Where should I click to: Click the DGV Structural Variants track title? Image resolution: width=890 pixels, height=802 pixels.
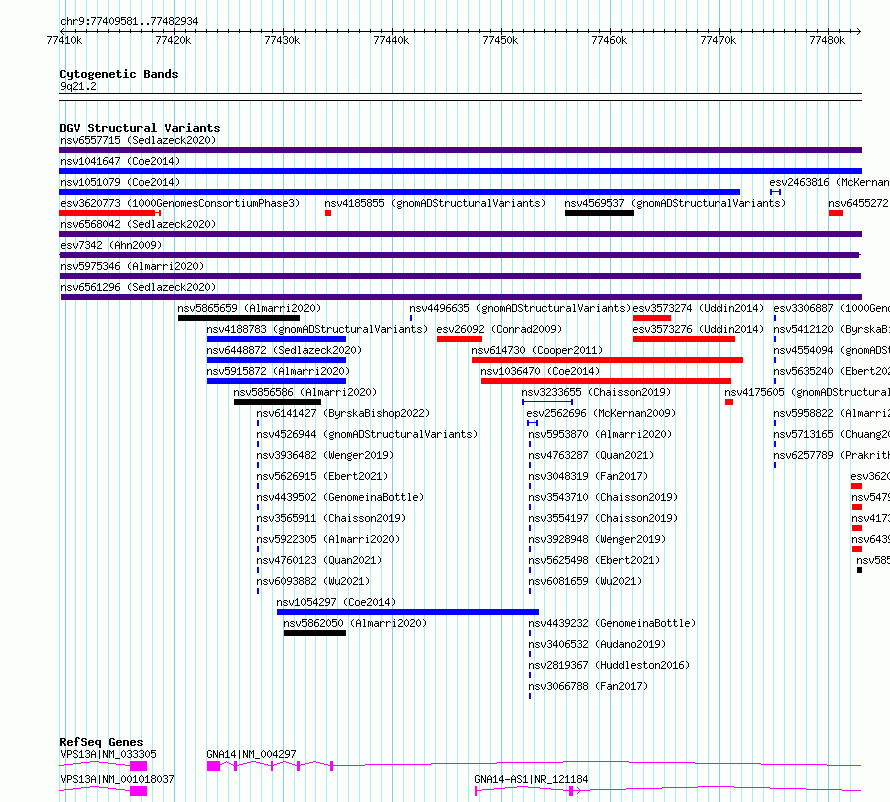tap(140, 128)
